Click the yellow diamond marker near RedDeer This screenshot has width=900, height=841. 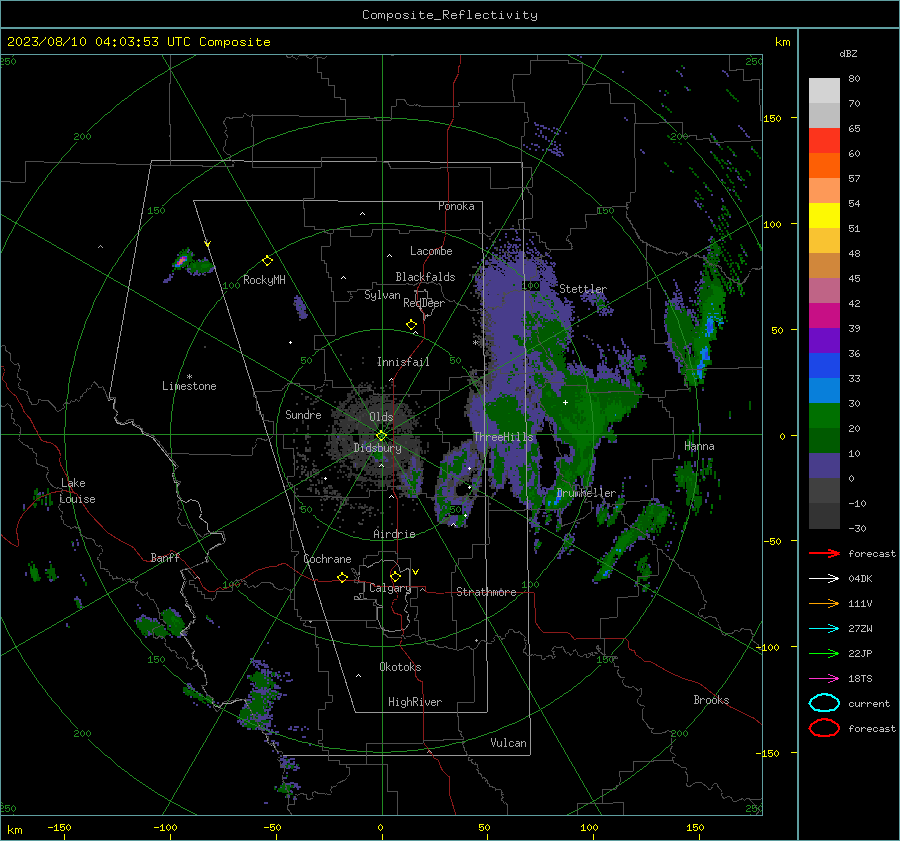click(411, 325)
